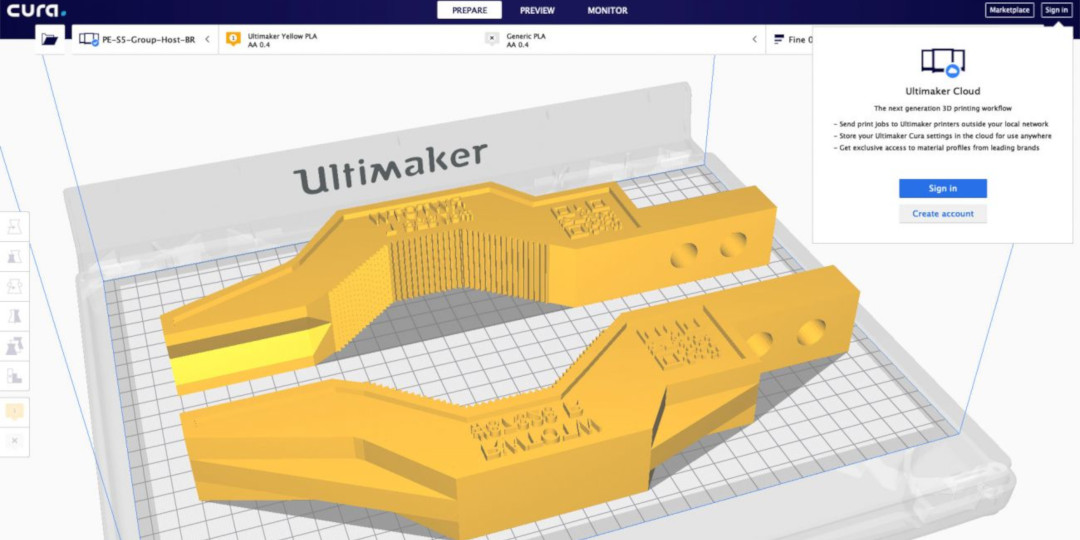Viewport: 1080px width, 540px height.
Task: Select the Support Blocker tool
Action: pyautogui.click(x=14, y=375)
